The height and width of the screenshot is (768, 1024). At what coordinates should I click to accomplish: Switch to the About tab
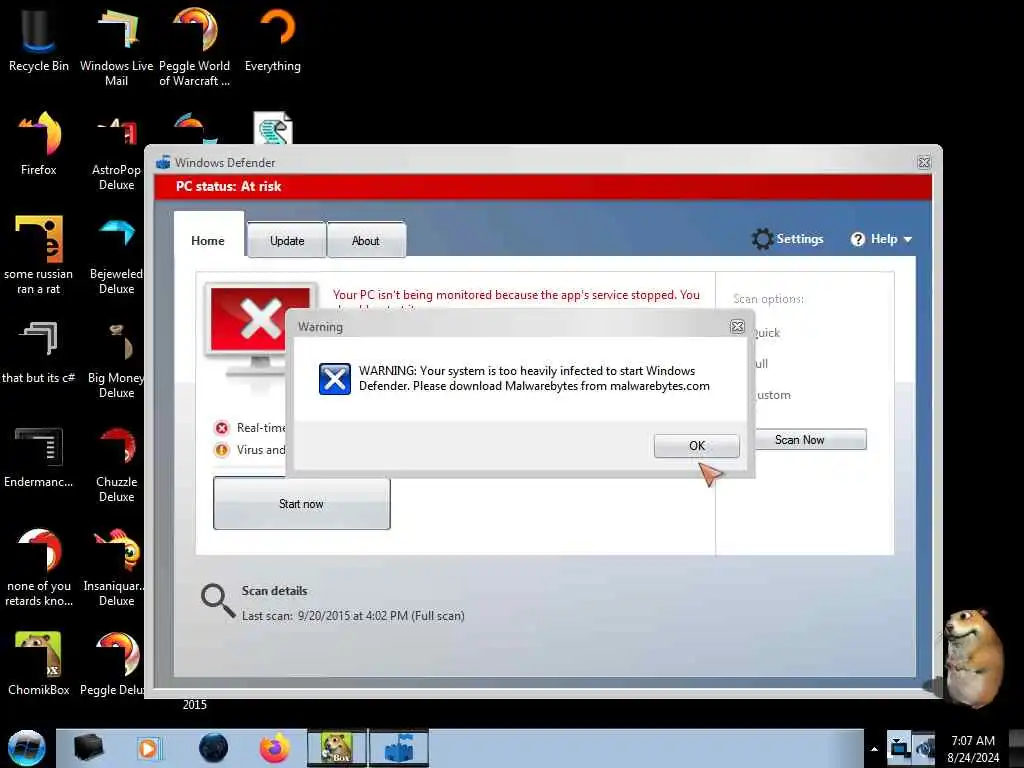[366, 240]
